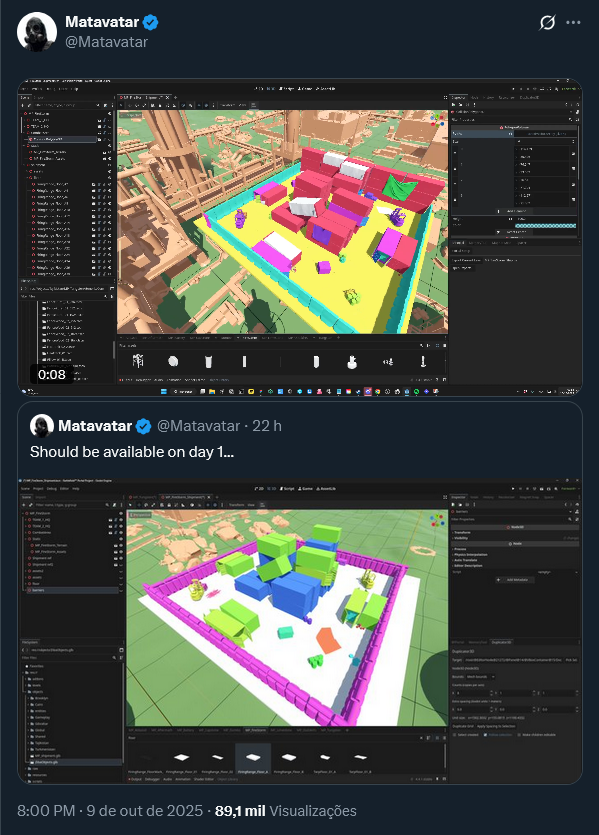Expand the Visibility section in the Inspector
This screenshot has width=599, height=835.
coord(461,538)
